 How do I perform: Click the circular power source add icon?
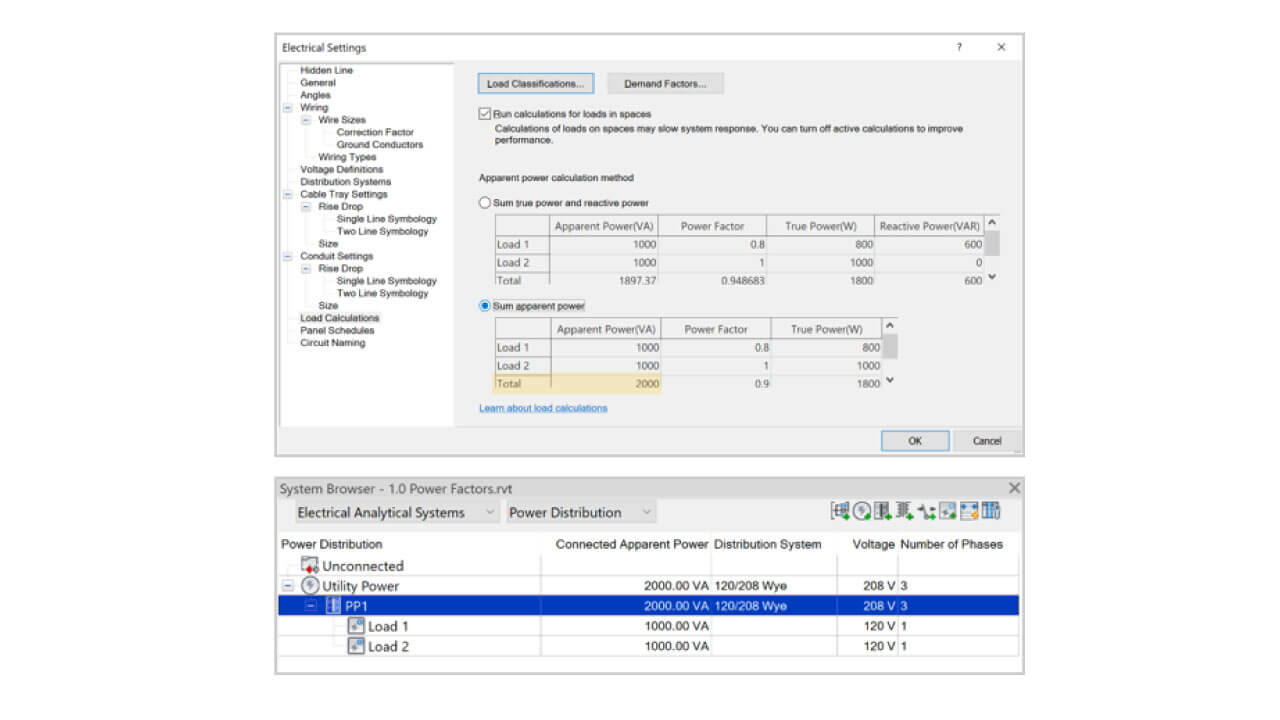[862, 511]
